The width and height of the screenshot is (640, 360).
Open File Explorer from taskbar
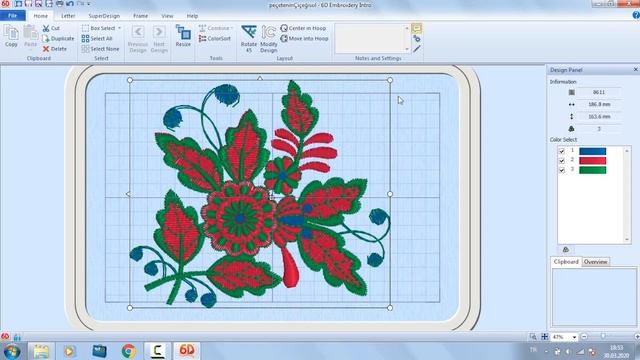(x=41, y=351)
